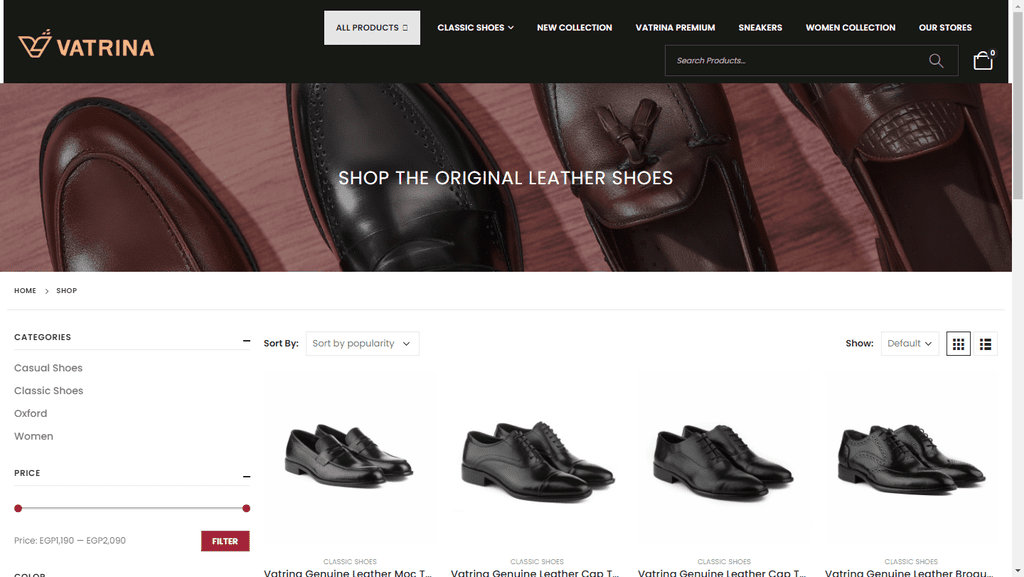This screenshot has width=1024, height=577.
Task: Click the maximum price slider handle
Action: [x=246, y=508]
